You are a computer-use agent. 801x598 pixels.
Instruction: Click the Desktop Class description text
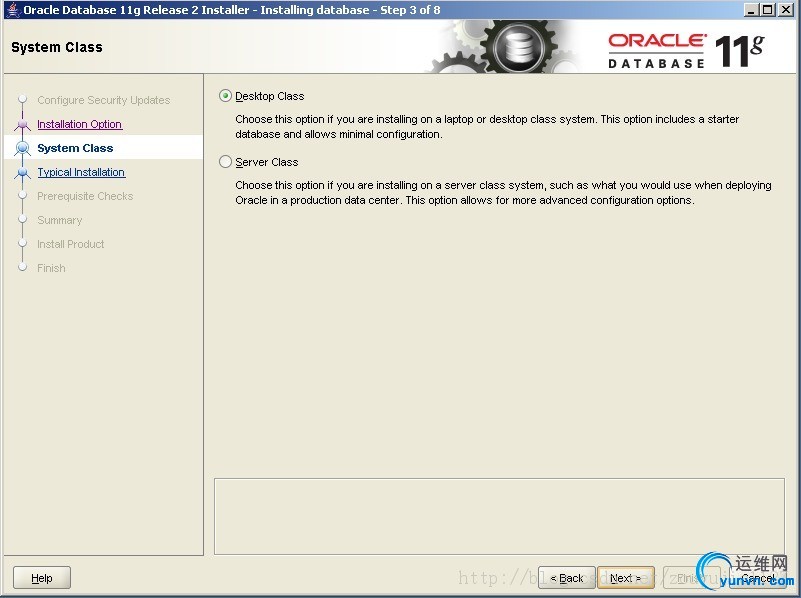pos(487,127)
